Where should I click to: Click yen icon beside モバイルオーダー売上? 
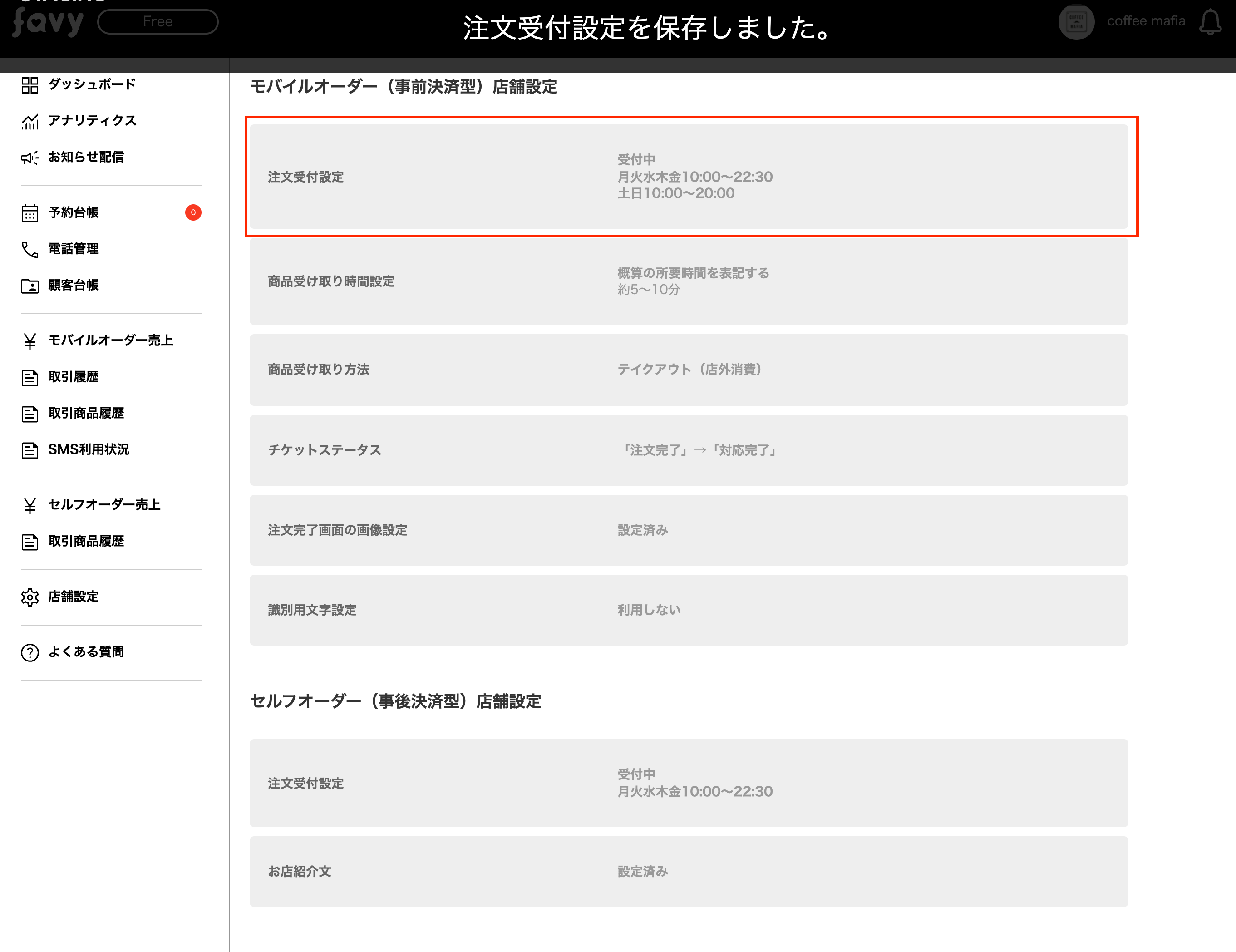(x=30, y=341)
